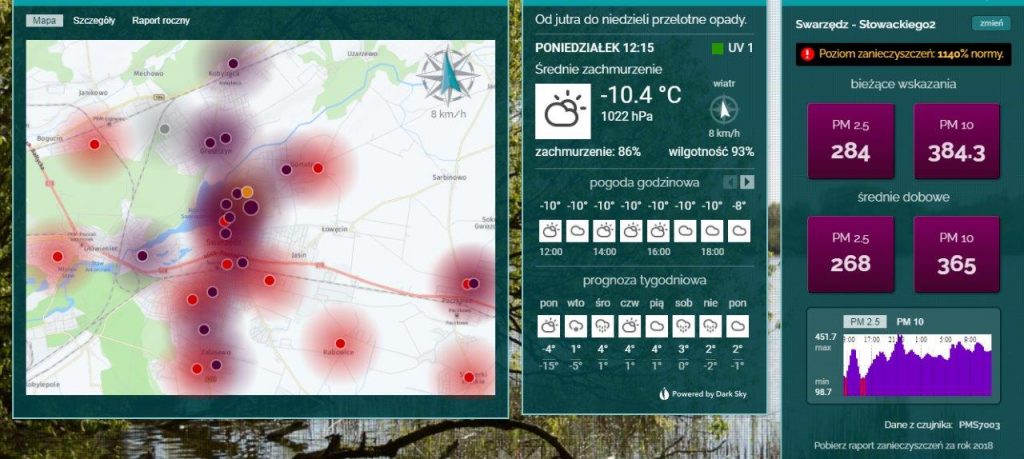Screen dimensions: 1024x459
Task: Click the PMS7003 sensor name text
Action: coord(980,424)
